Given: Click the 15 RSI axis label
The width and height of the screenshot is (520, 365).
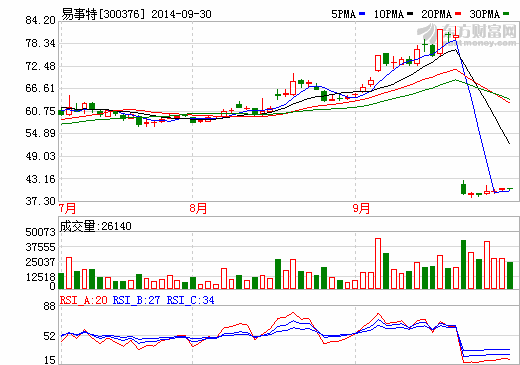Looking at the screenshot, I should pyautogui.click(x=50, y=360).
